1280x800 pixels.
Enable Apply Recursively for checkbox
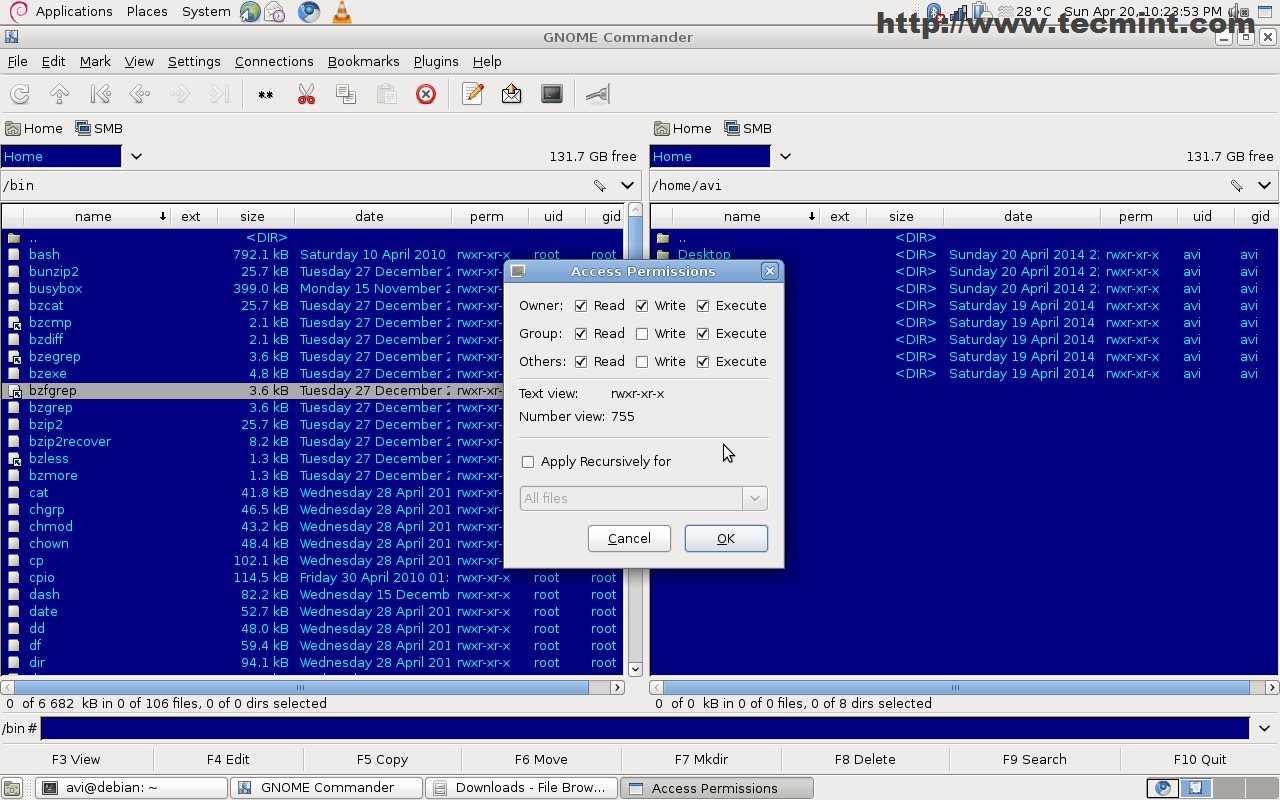(x=528, y=462)
